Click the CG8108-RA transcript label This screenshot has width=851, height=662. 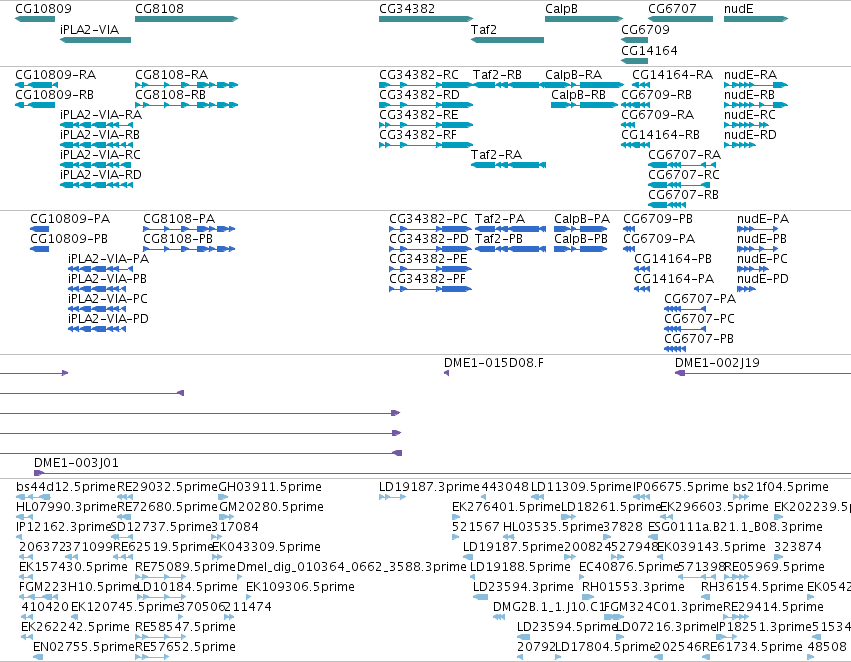[172, 75]
